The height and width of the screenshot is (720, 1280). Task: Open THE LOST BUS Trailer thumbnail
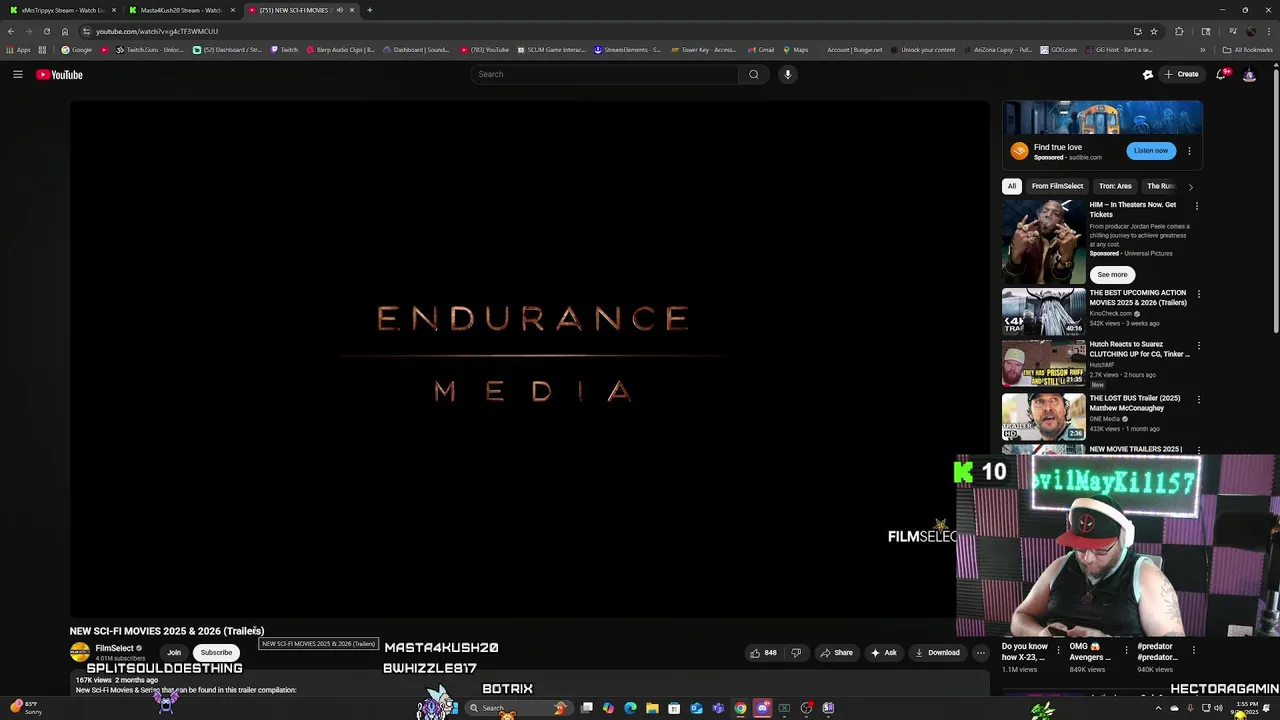pyautogui.click(x=1043, y=417)
